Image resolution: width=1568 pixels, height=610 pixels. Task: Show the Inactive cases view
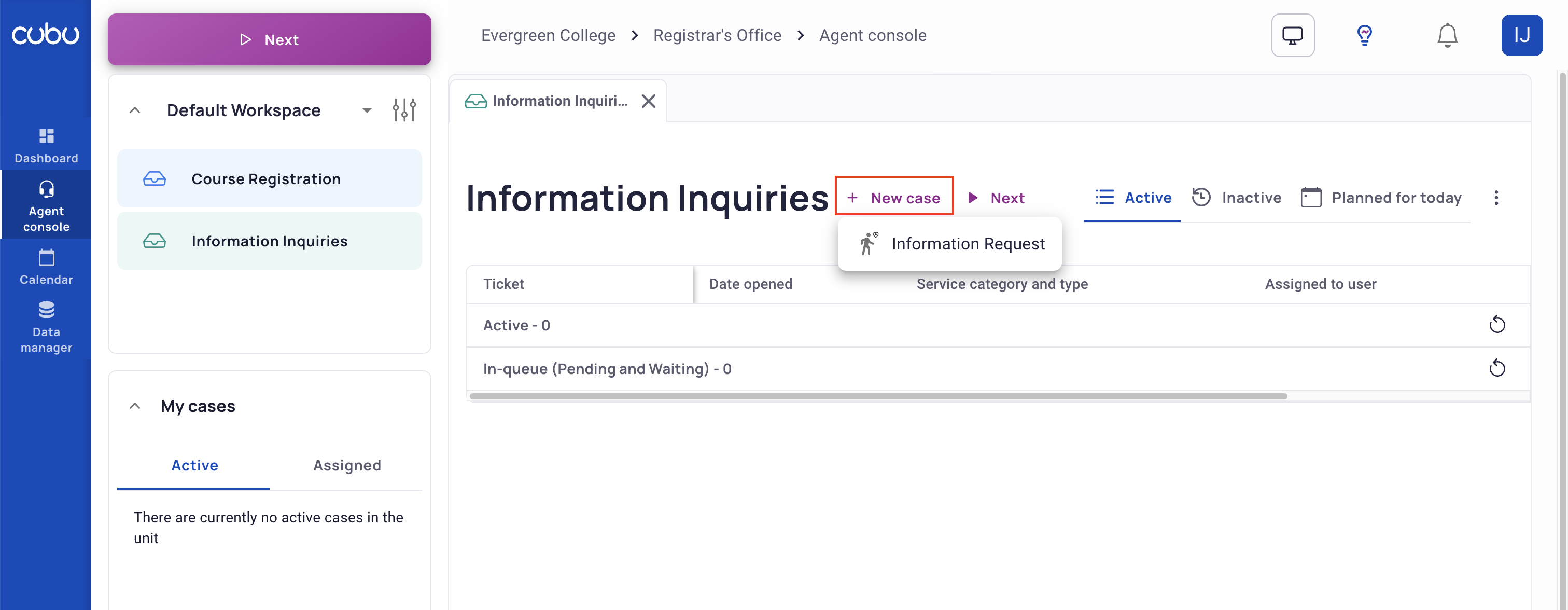[x=1236, y=198]
